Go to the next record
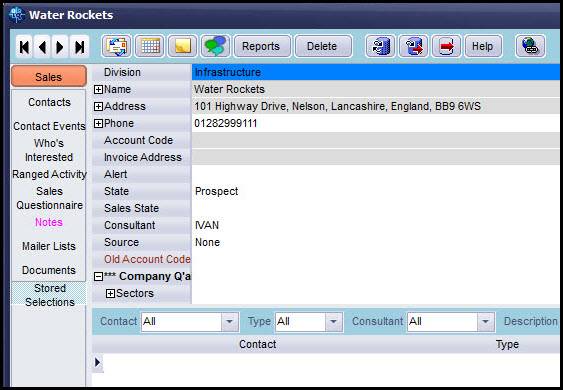 60,47
